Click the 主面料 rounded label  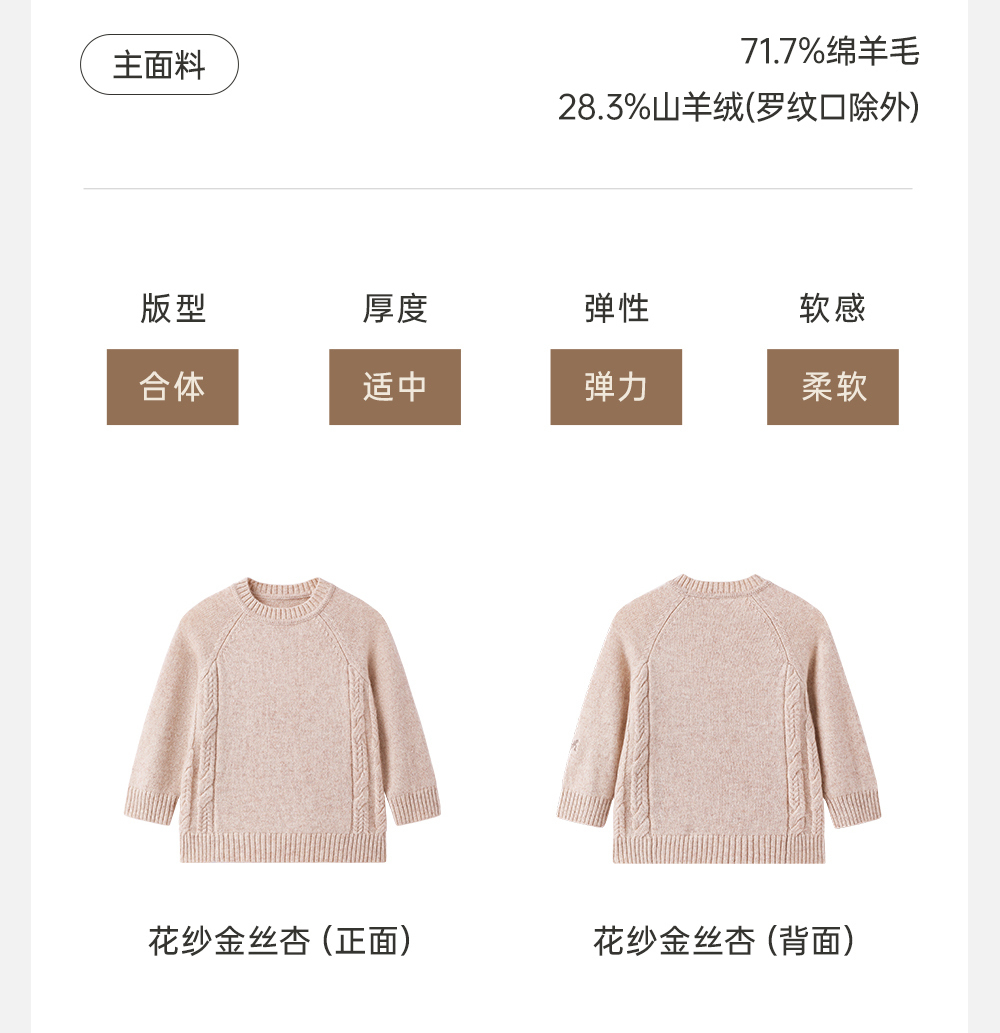point(159,65)
